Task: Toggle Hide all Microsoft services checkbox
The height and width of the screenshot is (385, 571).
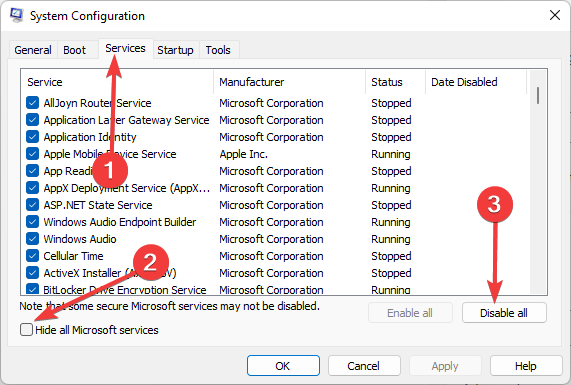Action: coord(27,330)
